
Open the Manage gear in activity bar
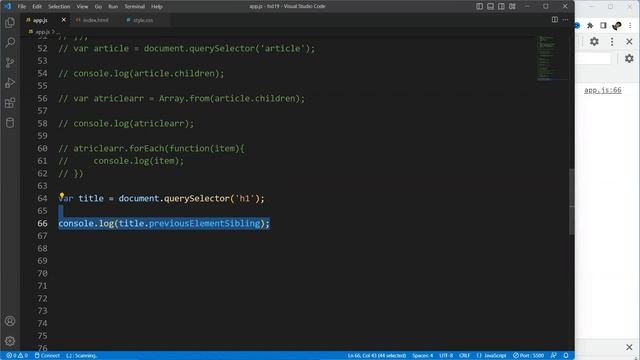[10, 341]
